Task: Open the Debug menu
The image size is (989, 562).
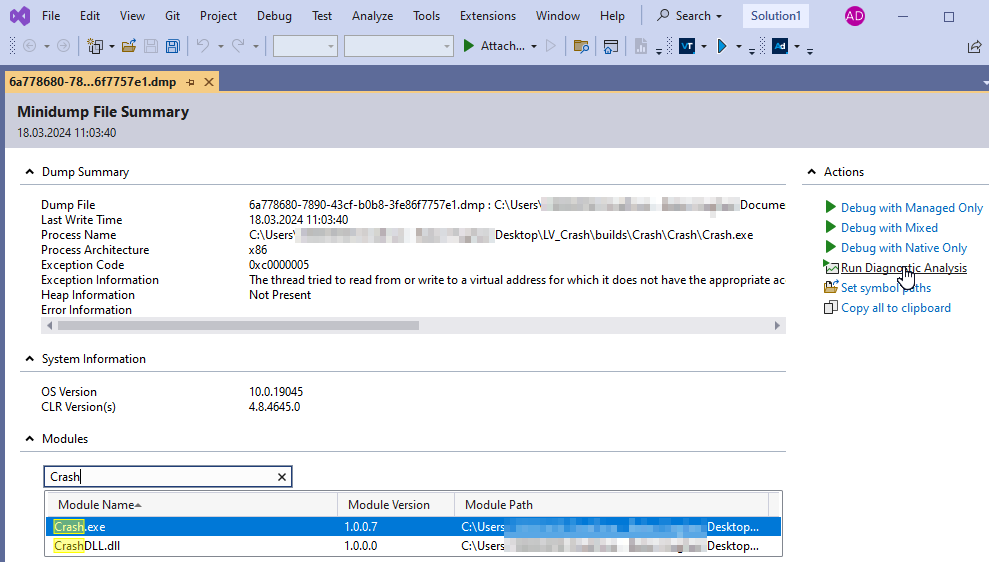Action: tap(274, 16)
